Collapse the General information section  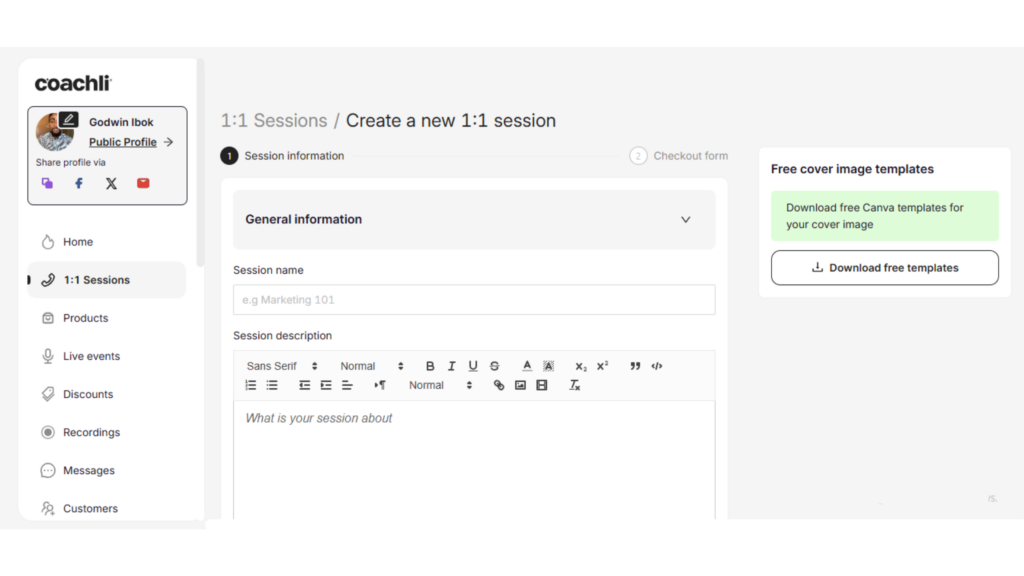[685, 219]
